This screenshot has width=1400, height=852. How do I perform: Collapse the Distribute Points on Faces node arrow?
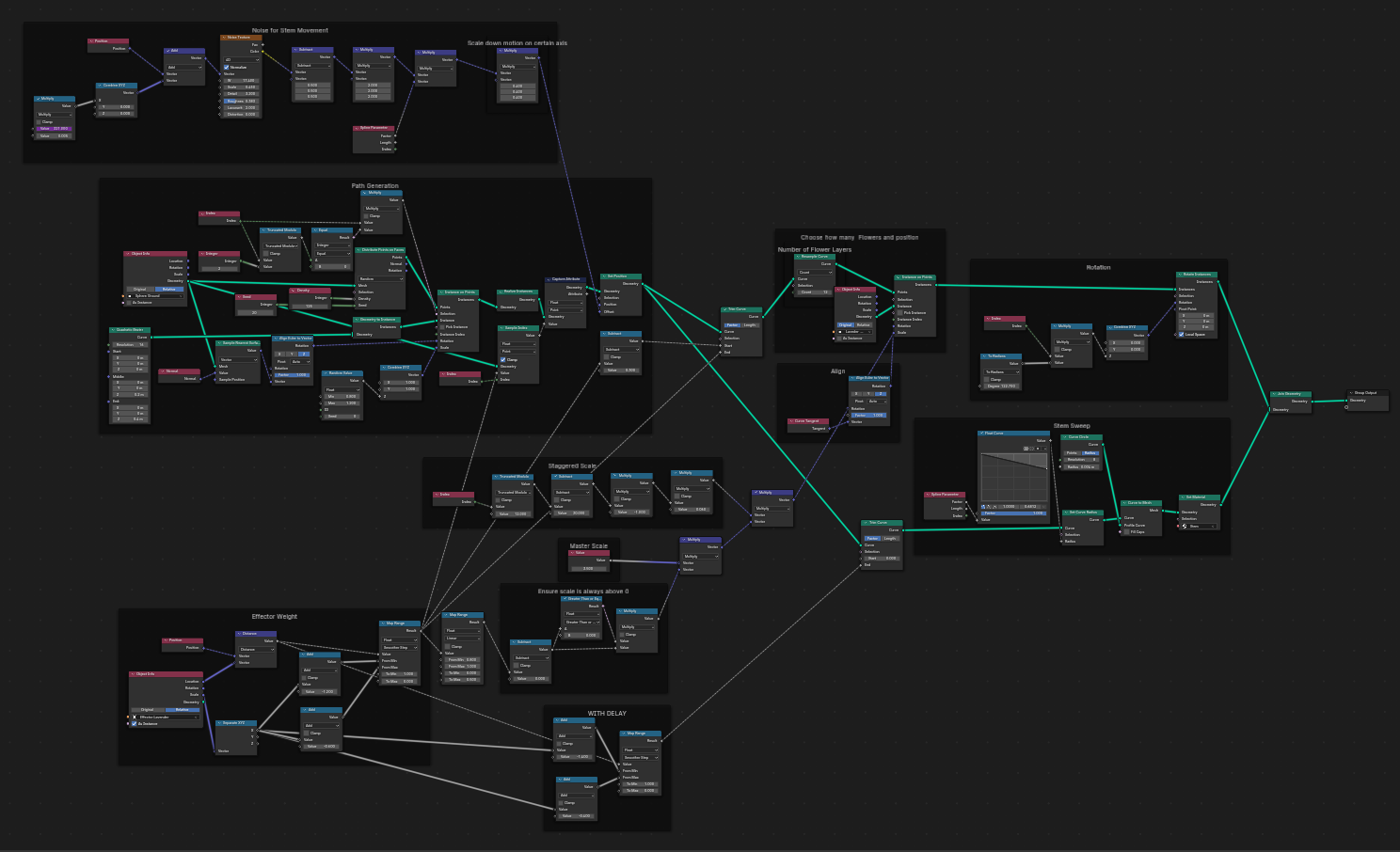(x=359, y=250)
